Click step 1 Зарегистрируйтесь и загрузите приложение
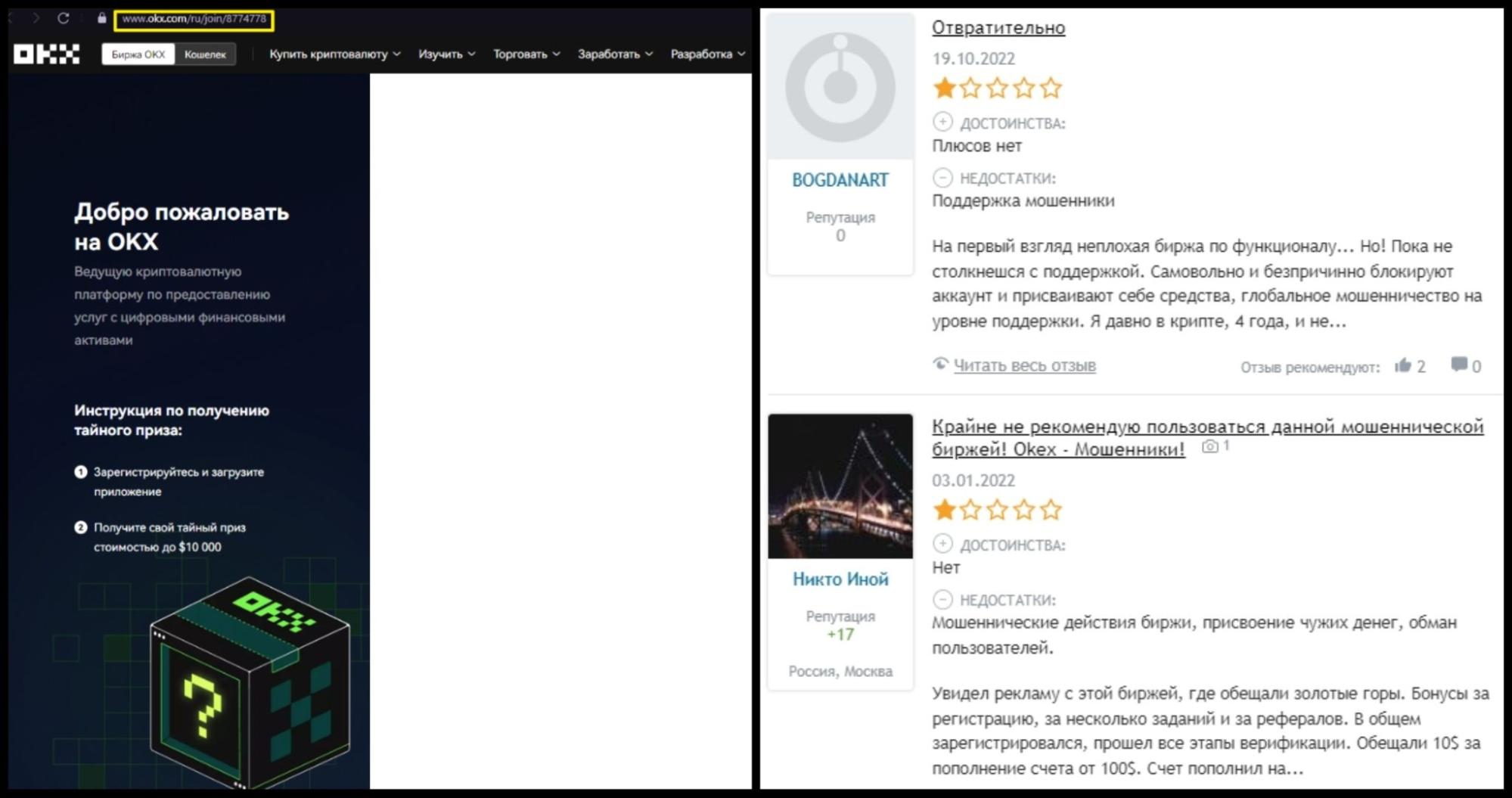Image resolution: width=1512 pixels, height=798 pixels. point(179,482)
